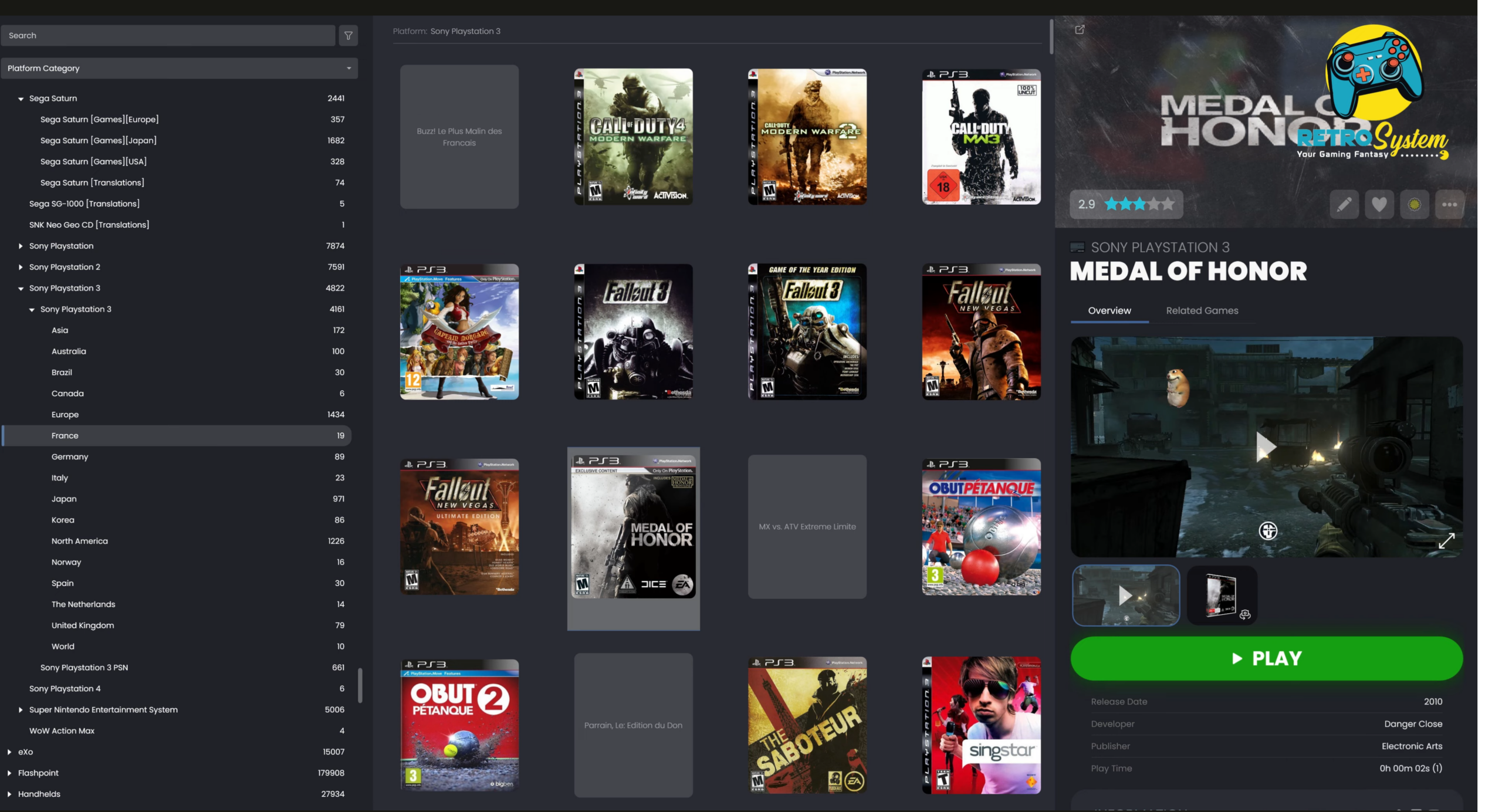Mark Medal of Honor as favorite with heart icon
1502x812 pixels.
pos(1379,205)
